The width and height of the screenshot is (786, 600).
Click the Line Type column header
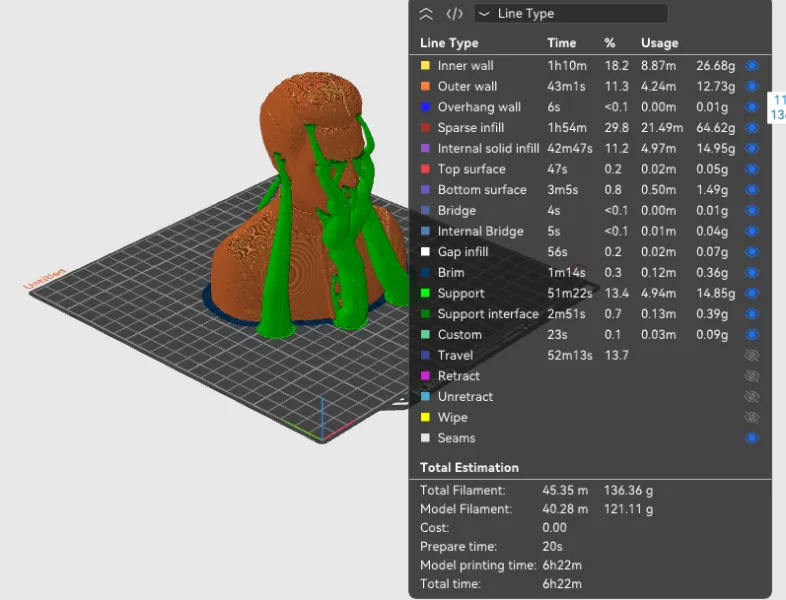pos(449,43)
